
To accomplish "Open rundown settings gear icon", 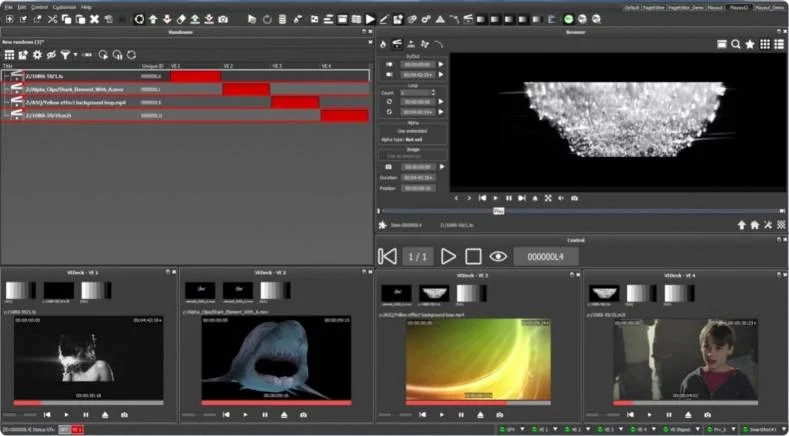I will pos(37,55).
